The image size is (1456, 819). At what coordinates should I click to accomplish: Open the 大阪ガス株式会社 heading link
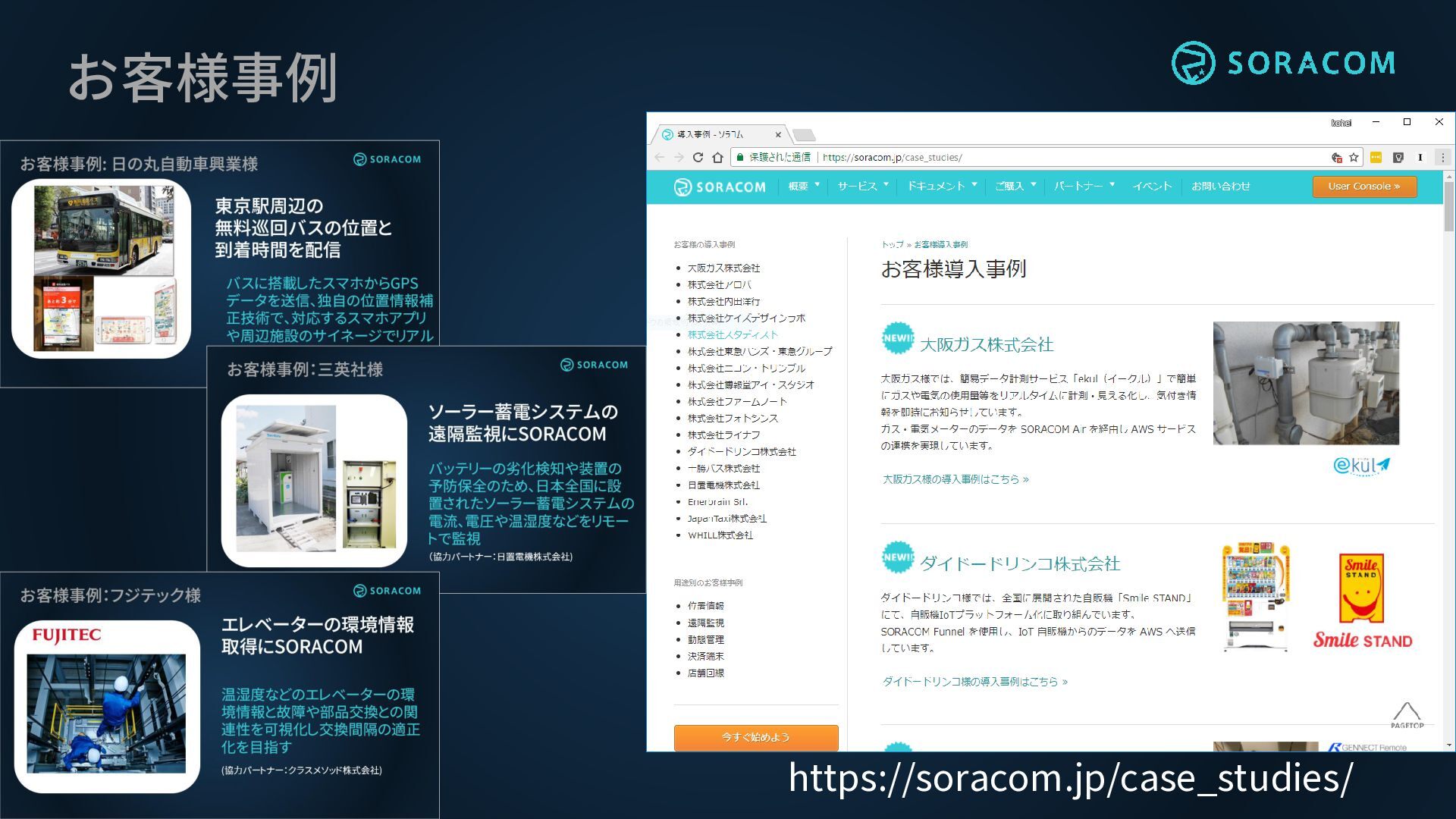point(987,345)
